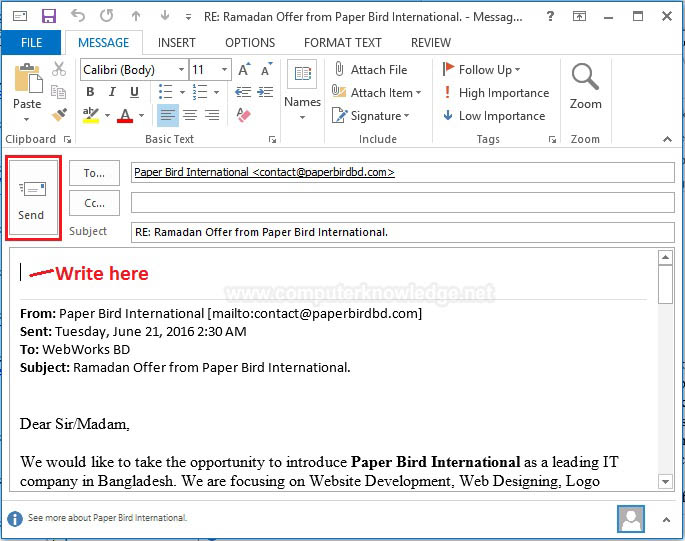685x541 pixels.
Task: Toggle Bold formatting
Action: [x=90, y=92]
